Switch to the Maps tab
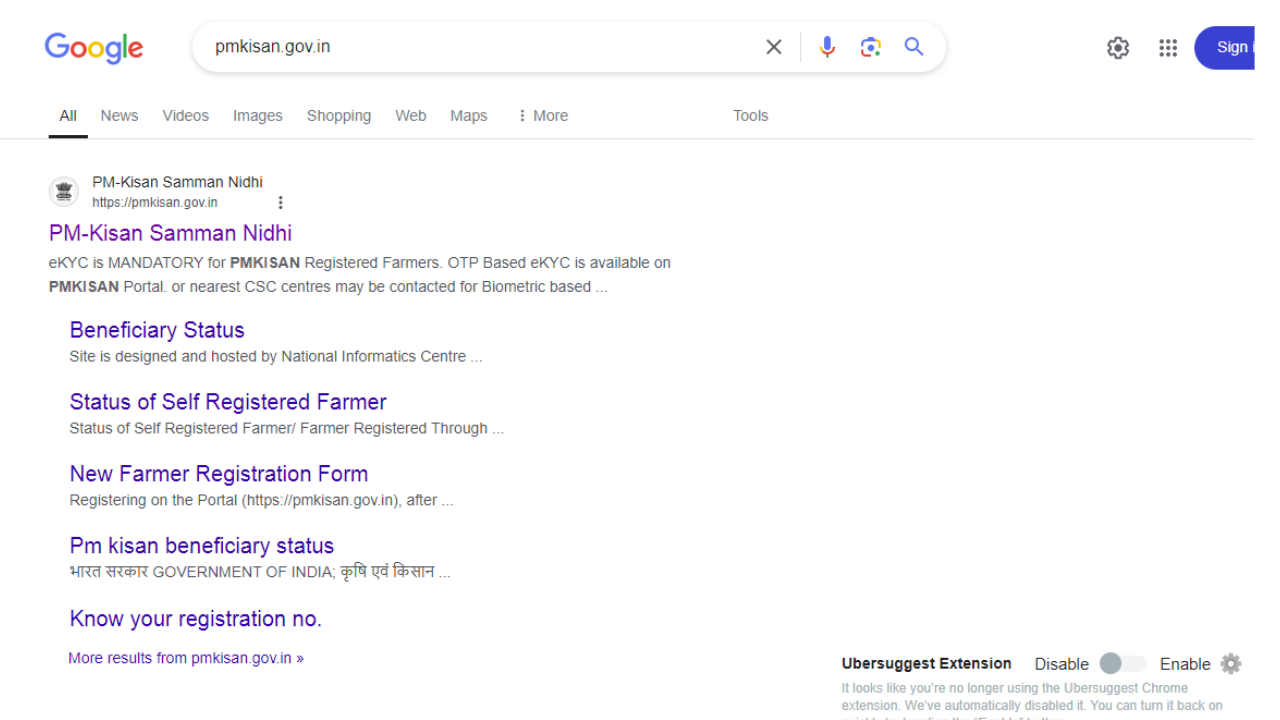This screenshot has height=720, width=1280. pyautogui.click(x=469, y=116)
